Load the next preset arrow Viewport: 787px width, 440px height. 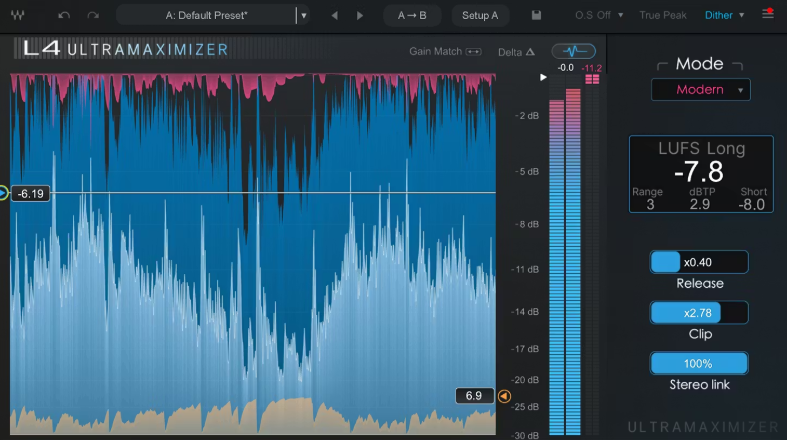point(360,16)
